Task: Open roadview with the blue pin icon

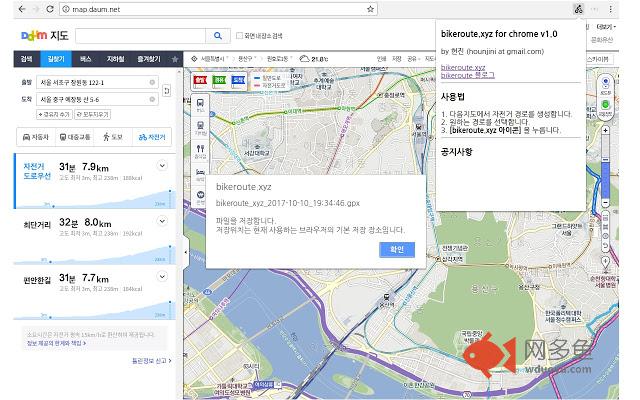Action: coord(605,85)
